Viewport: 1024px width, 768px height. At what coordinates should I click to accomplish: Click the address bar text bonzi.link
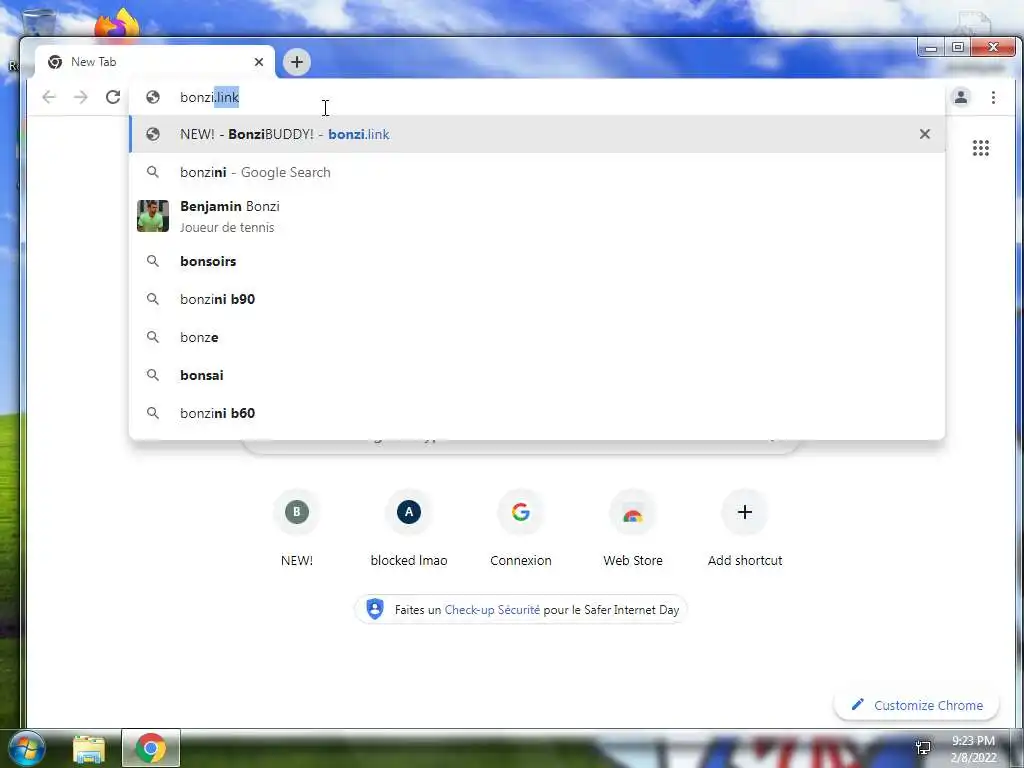pyautogui.click(x=210, y=97)
